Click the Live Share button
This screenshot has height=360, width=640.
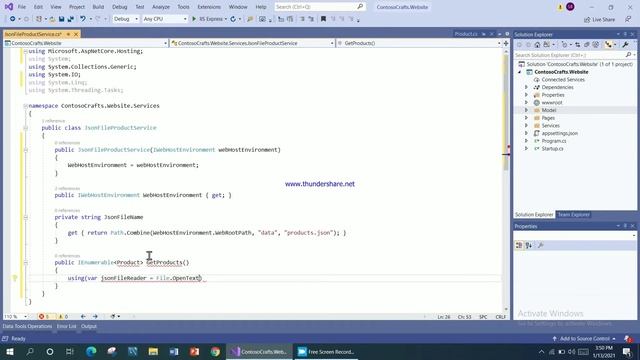599,19
